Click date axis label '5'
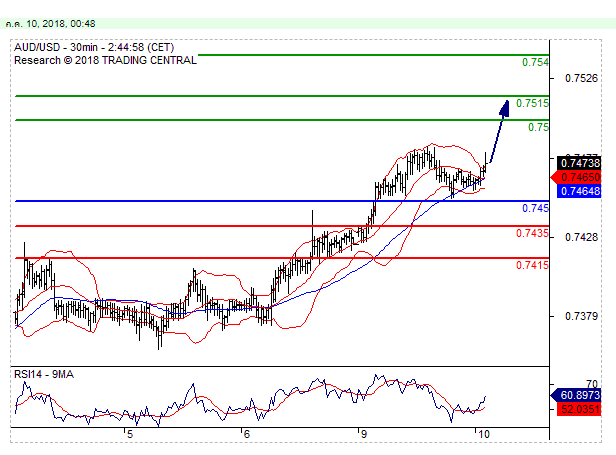 coord(130,434)
